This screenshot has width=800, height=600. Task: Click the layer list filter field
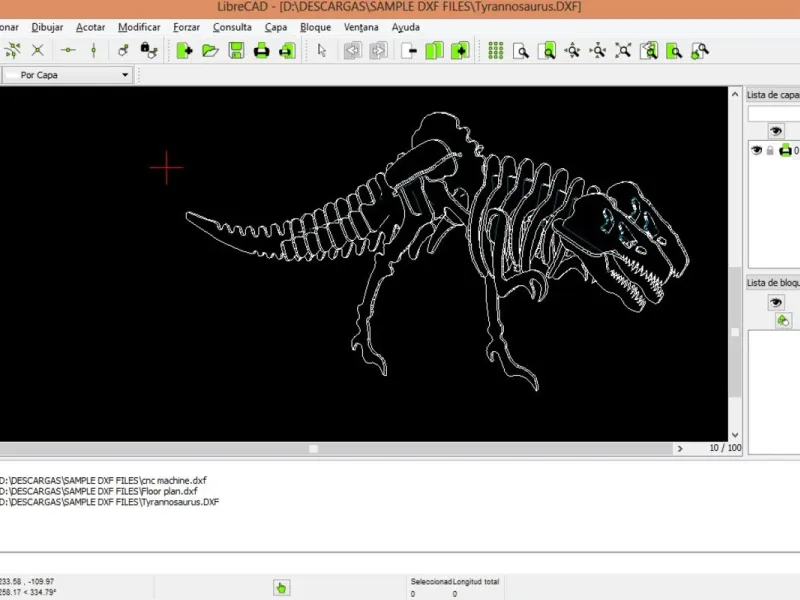coord(773,114)
